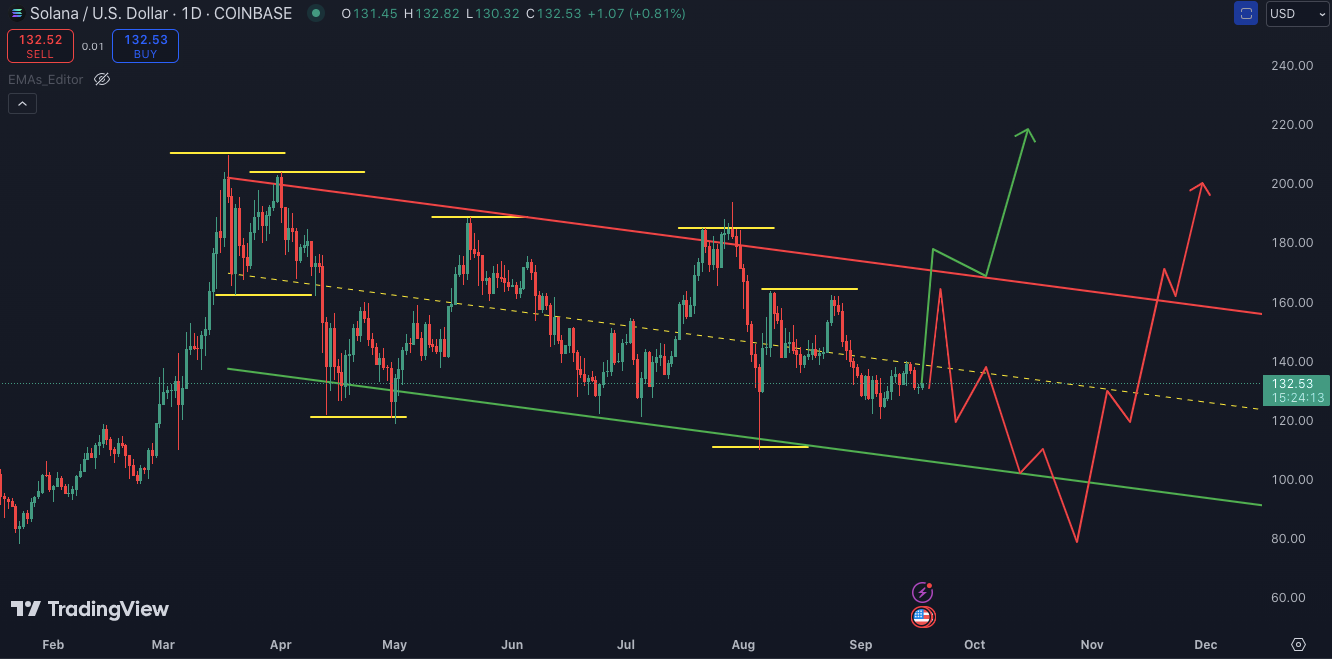Click the Mar label on time axis
Image resolution: width=1332 pixels, height=659 pixels.
click(x=163, y=644)
